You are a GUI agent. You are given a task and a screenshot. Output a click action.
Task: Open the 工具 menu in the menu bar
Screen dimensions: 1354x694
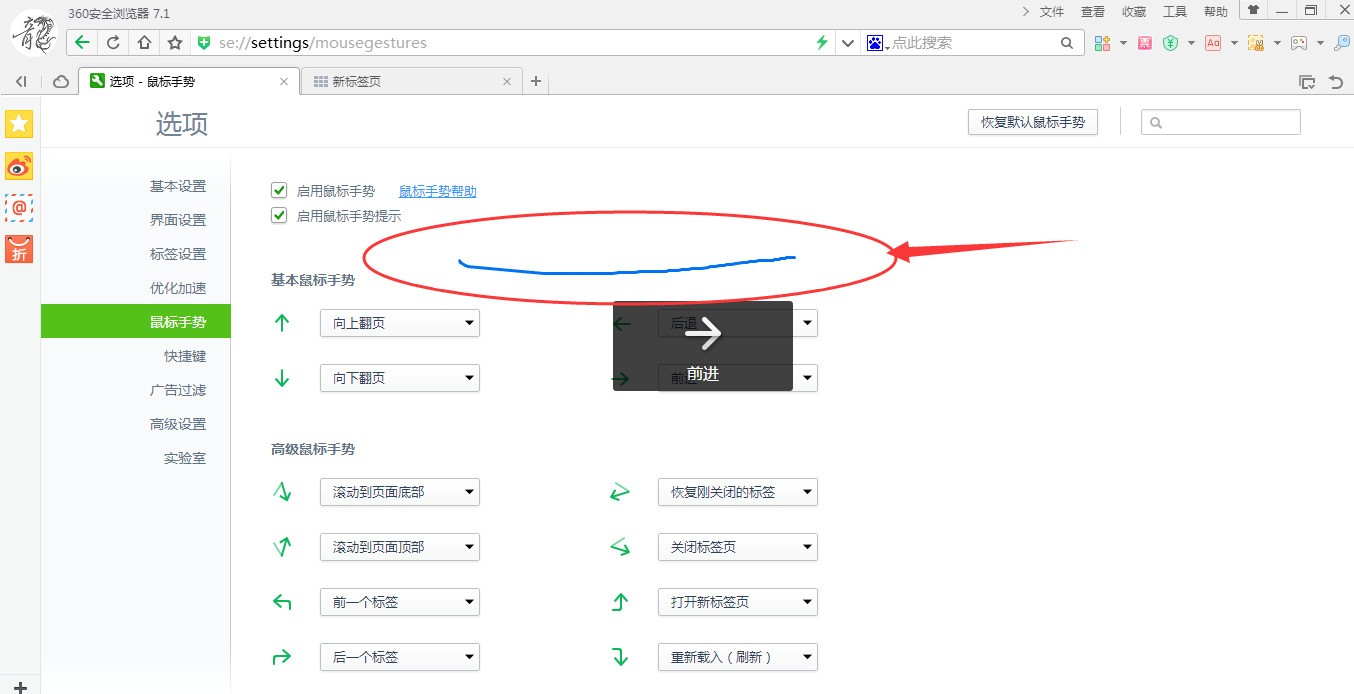(x=1175, y=12)
